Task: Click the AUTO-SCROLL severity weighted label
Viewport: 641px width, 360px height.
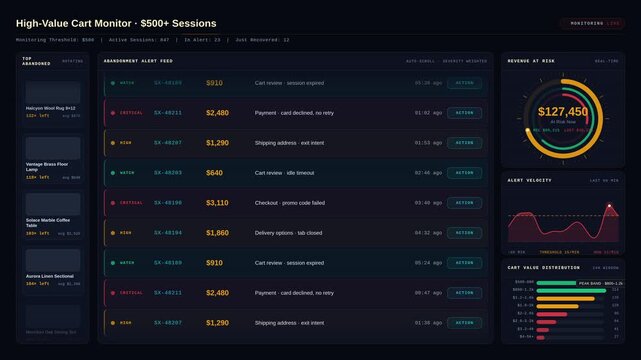Action: [x=446, y=61]
